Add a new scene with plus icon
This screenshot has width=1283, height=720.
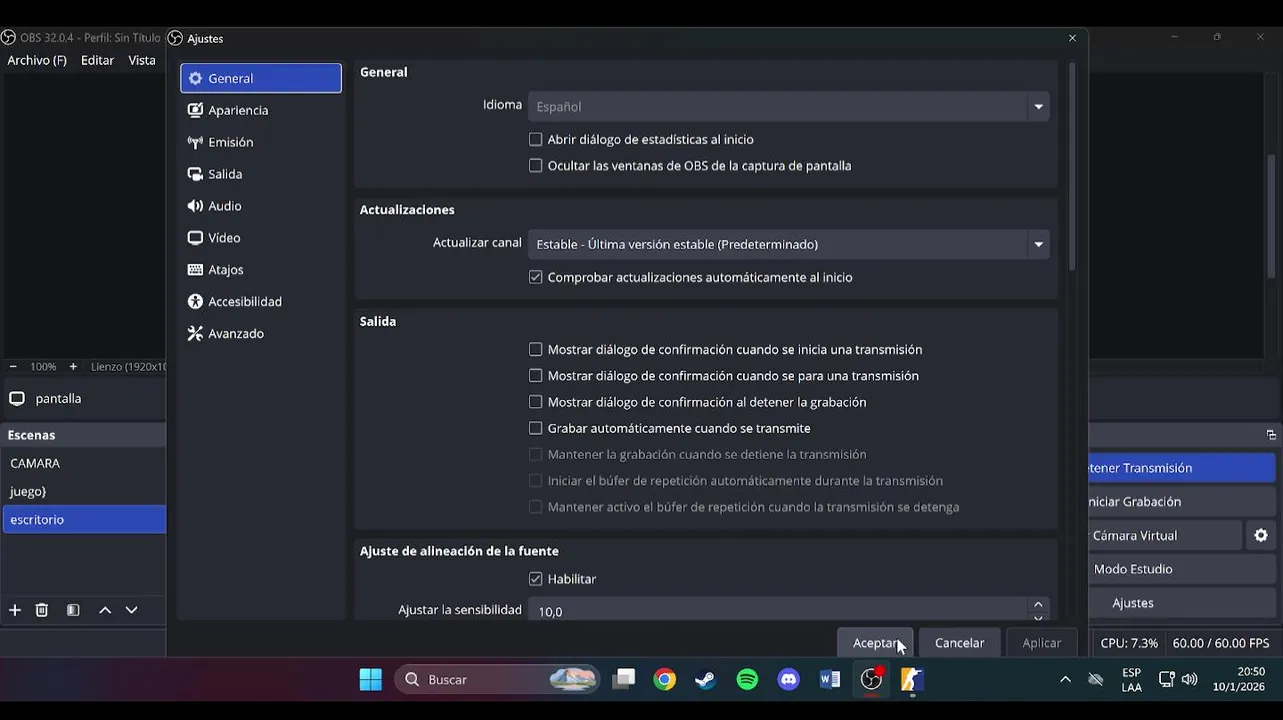(15, 610)
